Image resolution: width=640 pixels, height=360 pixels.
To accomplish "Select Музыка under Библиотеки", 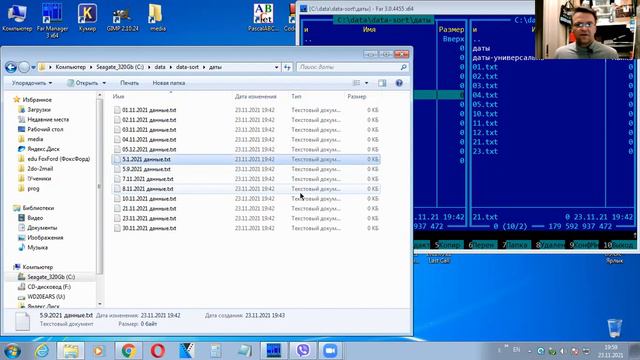I will (37, 247).
